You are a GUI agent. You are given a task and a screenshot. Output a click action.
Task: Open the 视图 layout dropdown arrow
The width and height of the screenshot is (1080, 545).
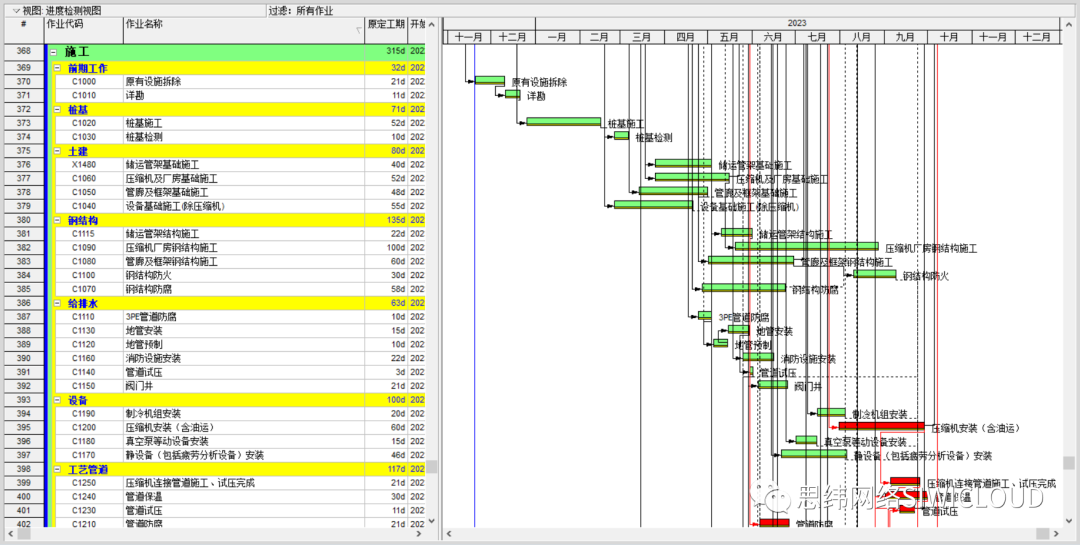[x=16, y=11]
